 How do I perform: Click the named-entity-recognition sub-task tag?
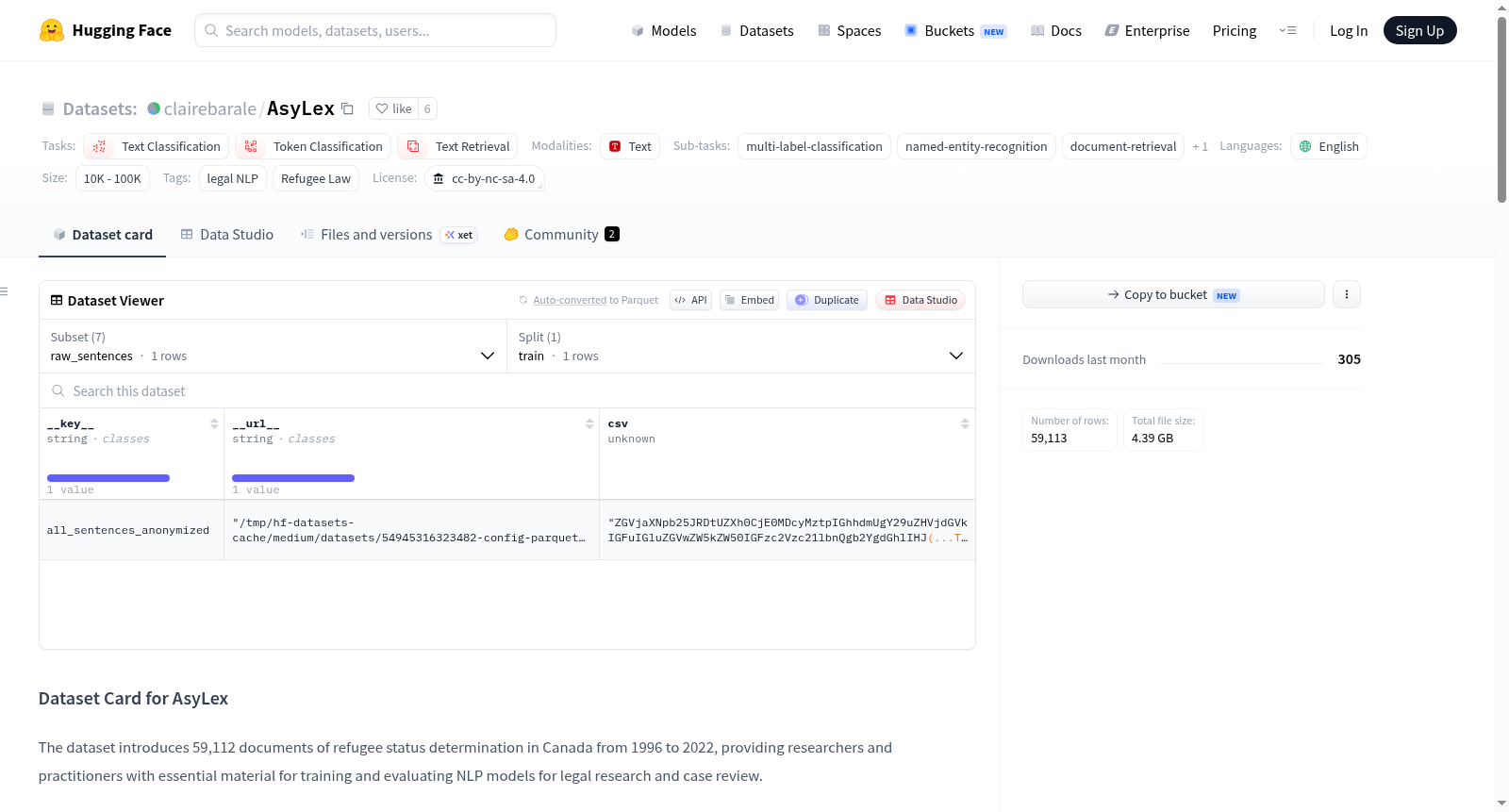click(976, 146)
